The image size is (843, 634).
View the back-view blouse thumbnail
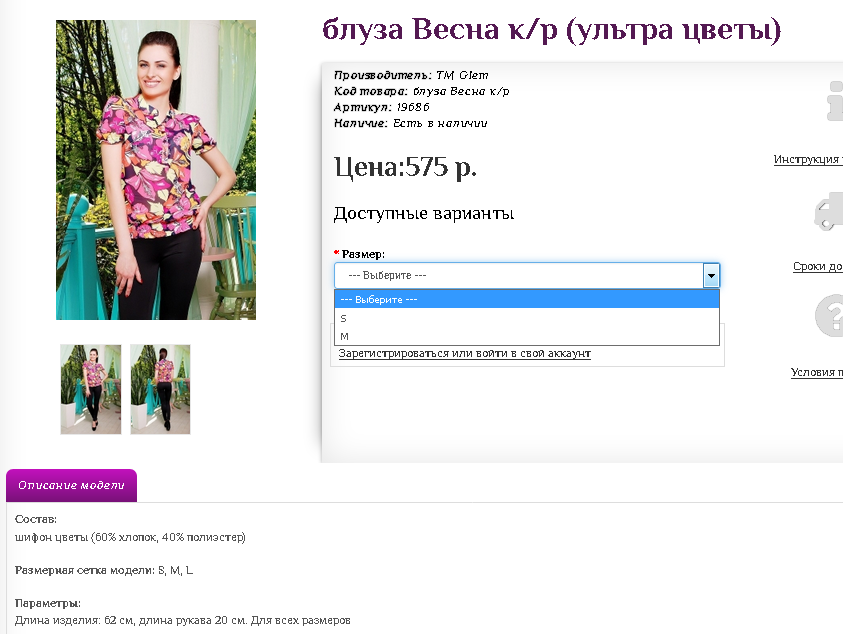click(160, 389)
